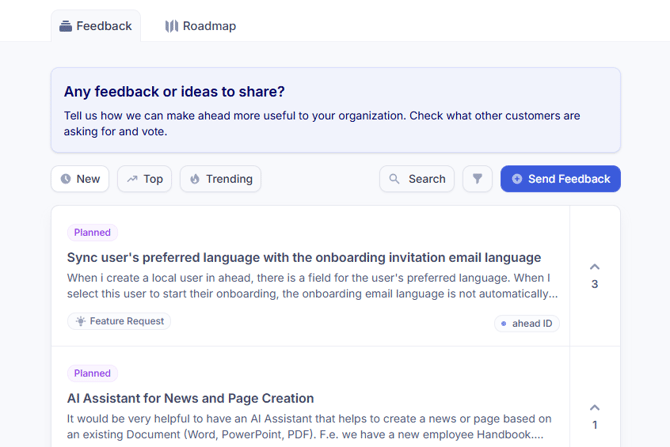The width and height of the screenshot is (670, 447).
Task: Open the Feedback tab
Action: click(x=95, y=26)
